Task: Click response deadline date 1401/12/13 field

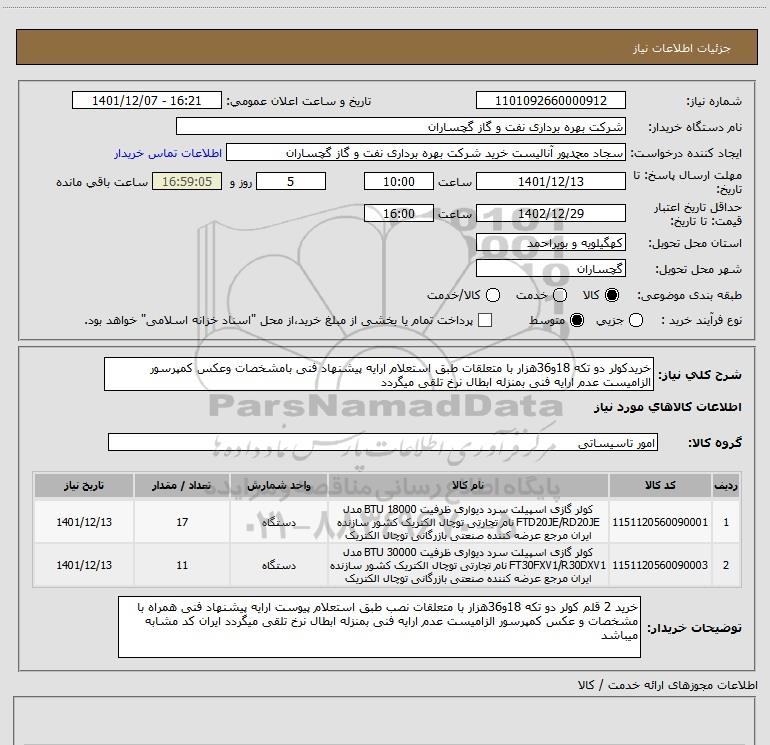Action: click(550, 181)
